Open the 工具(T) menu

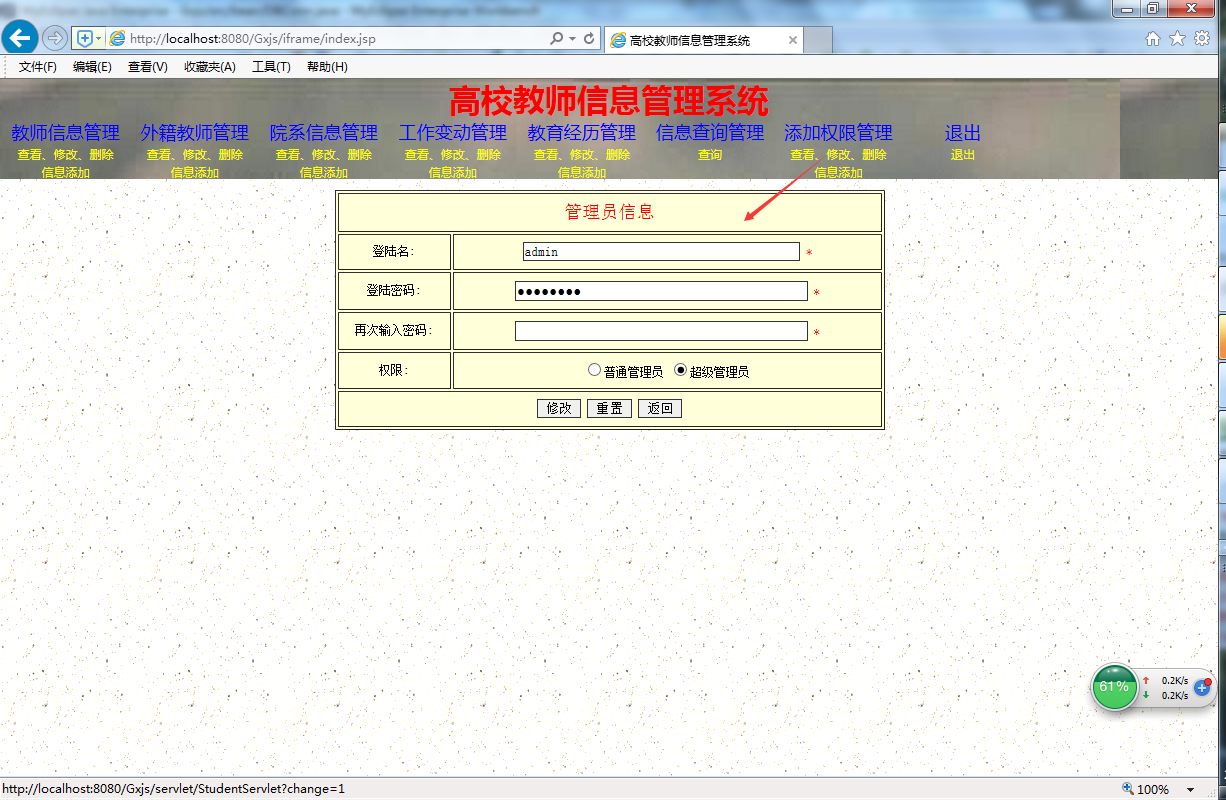click(271, 67)
